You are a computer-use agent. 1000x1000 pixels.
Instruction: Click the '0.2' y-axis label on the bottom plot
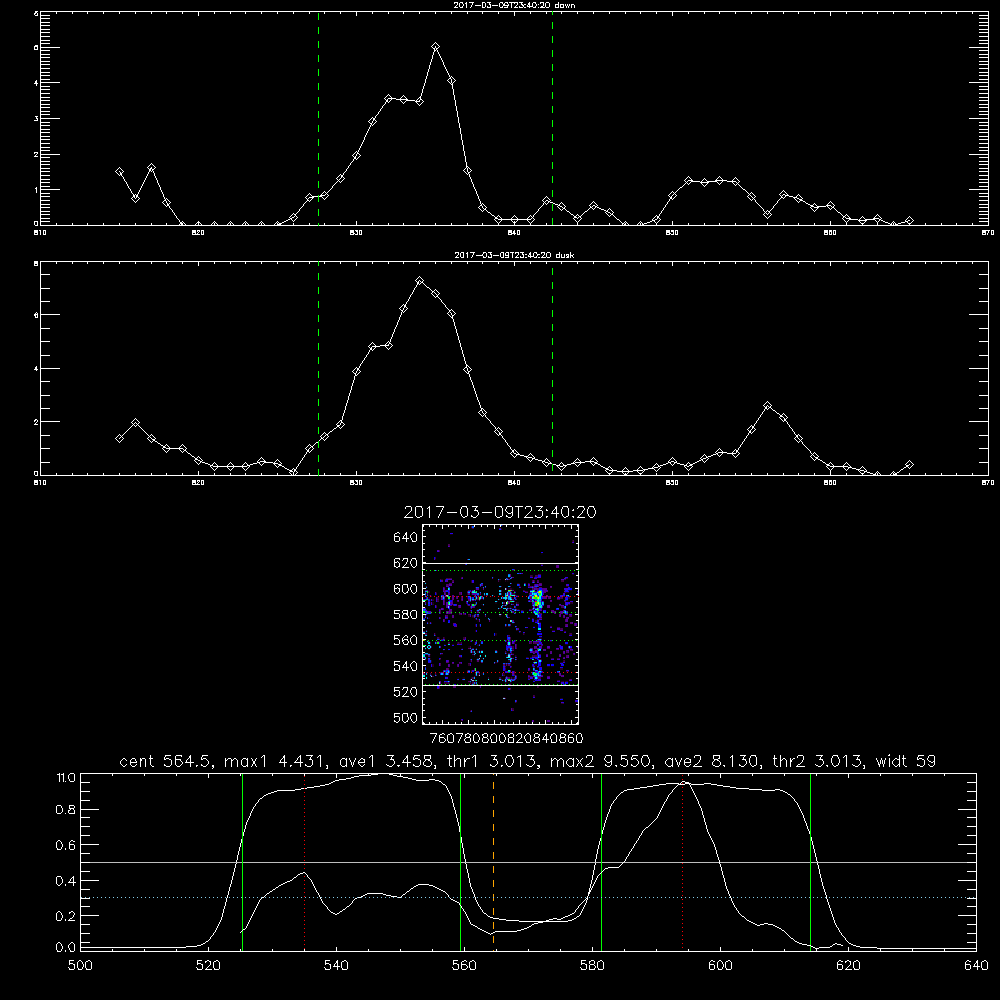66,916
